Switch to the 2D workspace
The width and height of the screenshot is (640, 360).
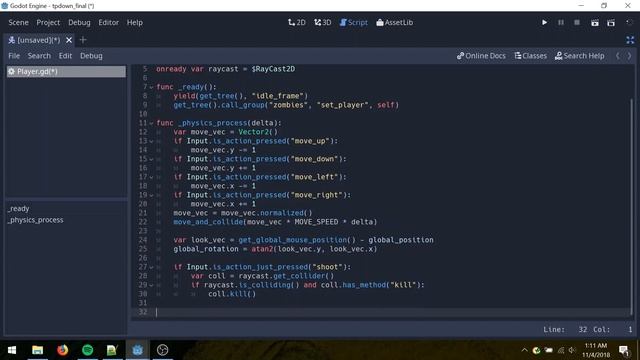pos(297,22)
